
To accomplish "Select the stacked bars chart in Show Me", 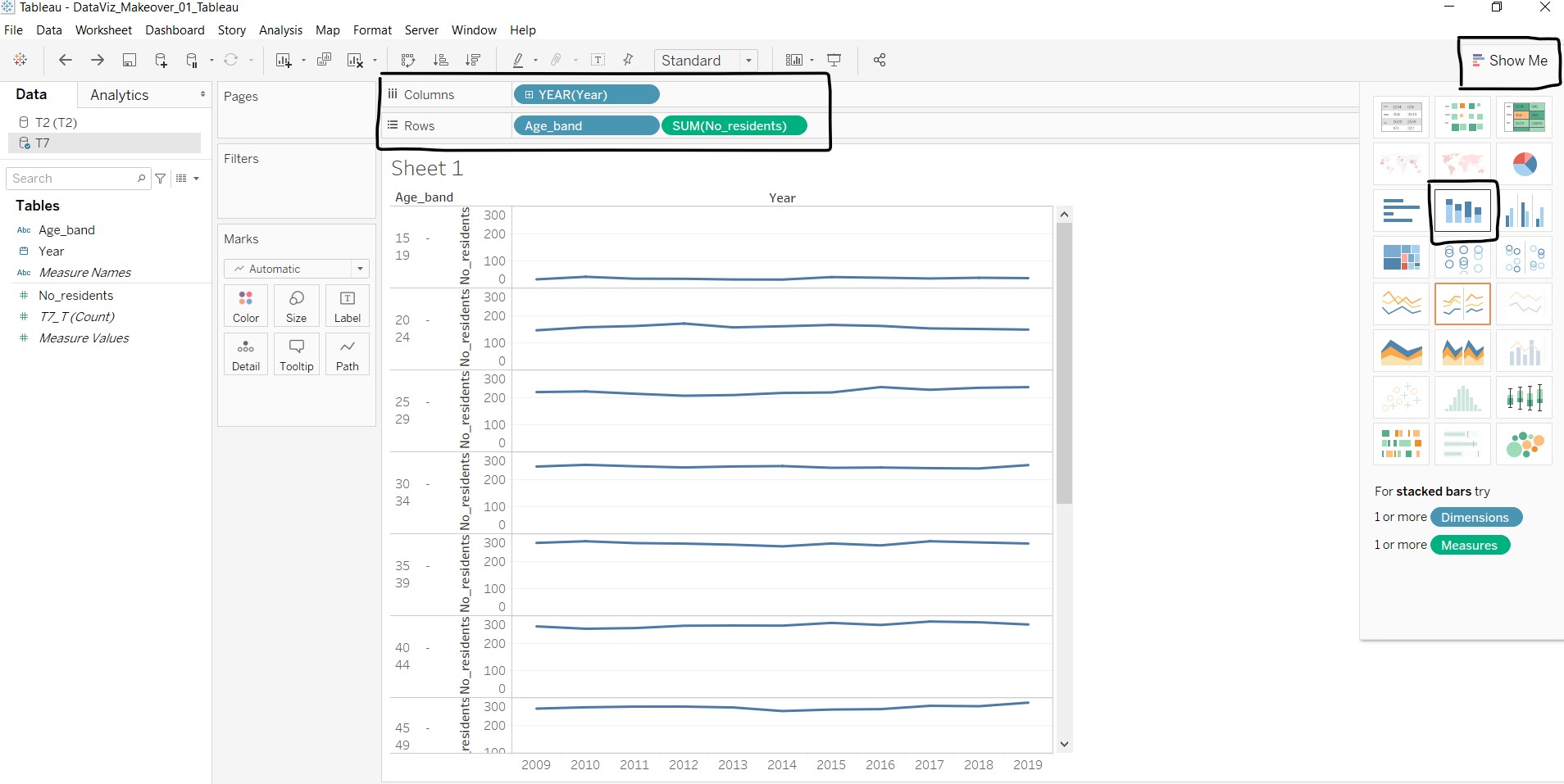I will coord(1462,211).
